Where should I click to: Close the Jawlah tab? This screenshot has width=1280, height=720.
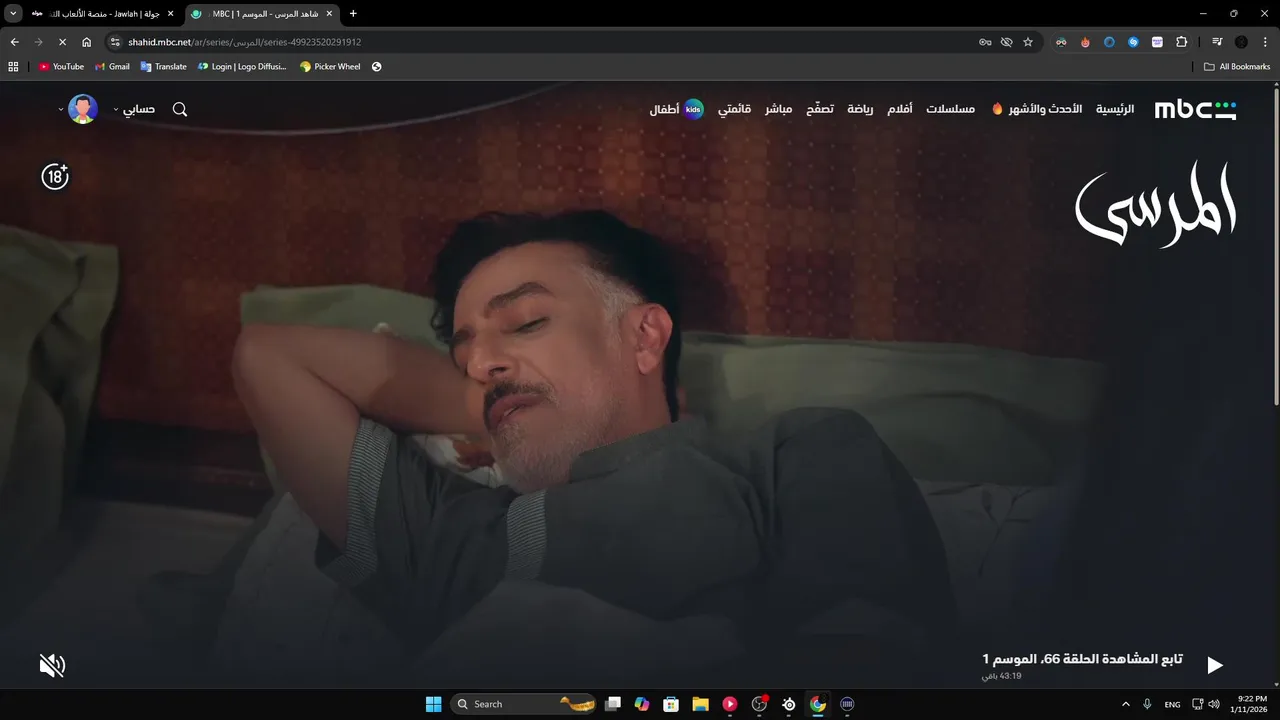click(x=170, y=14)
